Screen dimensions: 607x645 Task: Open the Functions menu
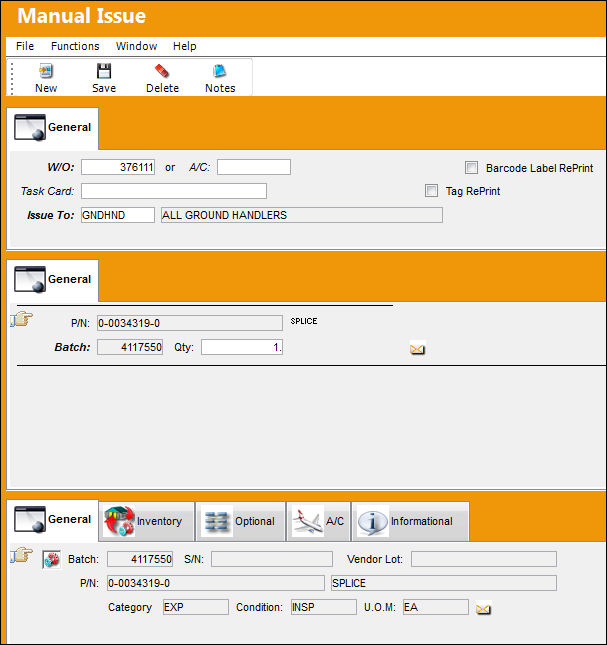point(75,46)
